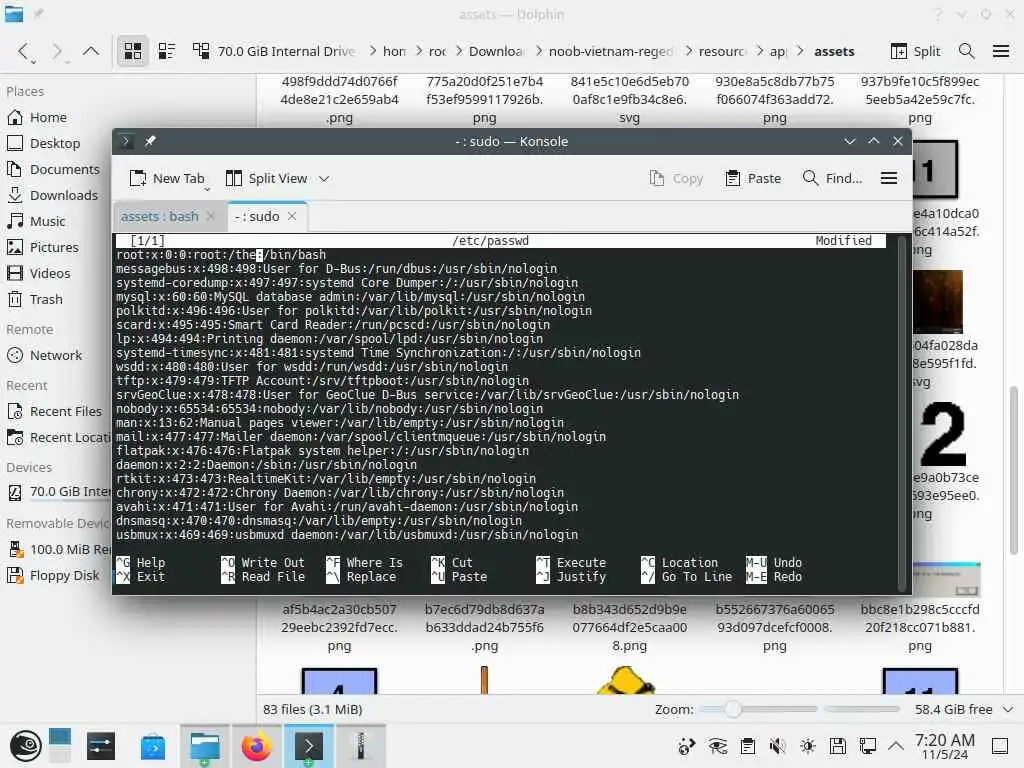1024x768 pixels.
Task: Close the '- : sudo' tab
Action: [292, 216]
